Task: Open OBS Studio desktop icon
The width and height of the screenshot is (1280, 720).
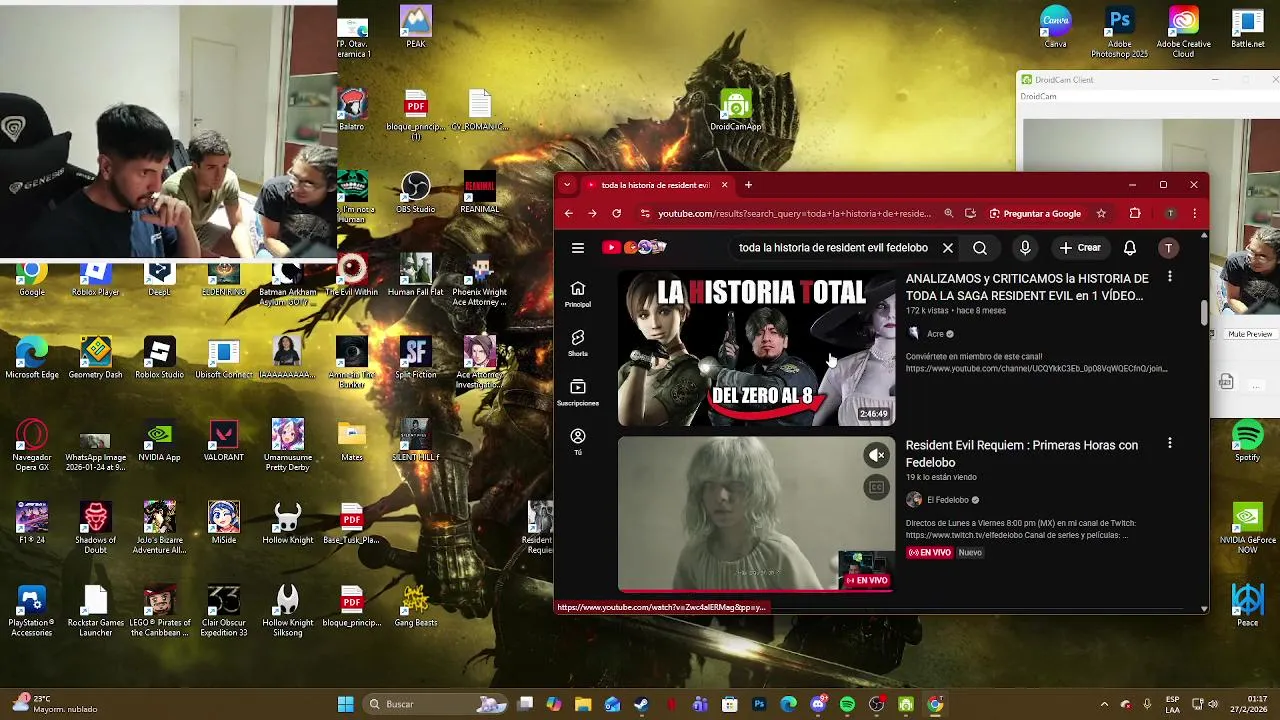Action: tap(415, 192)
